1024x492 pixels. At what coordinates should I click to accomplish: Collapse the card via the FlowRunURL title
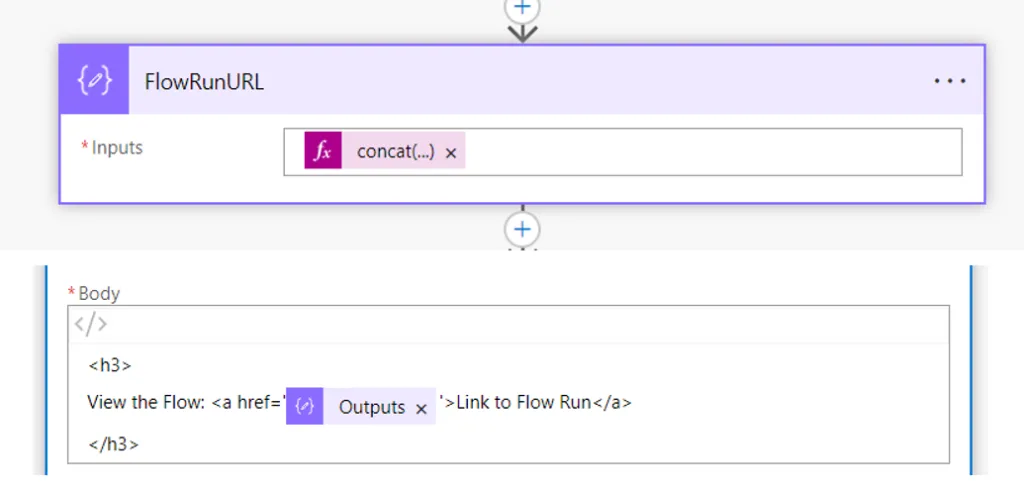(204, 82)
